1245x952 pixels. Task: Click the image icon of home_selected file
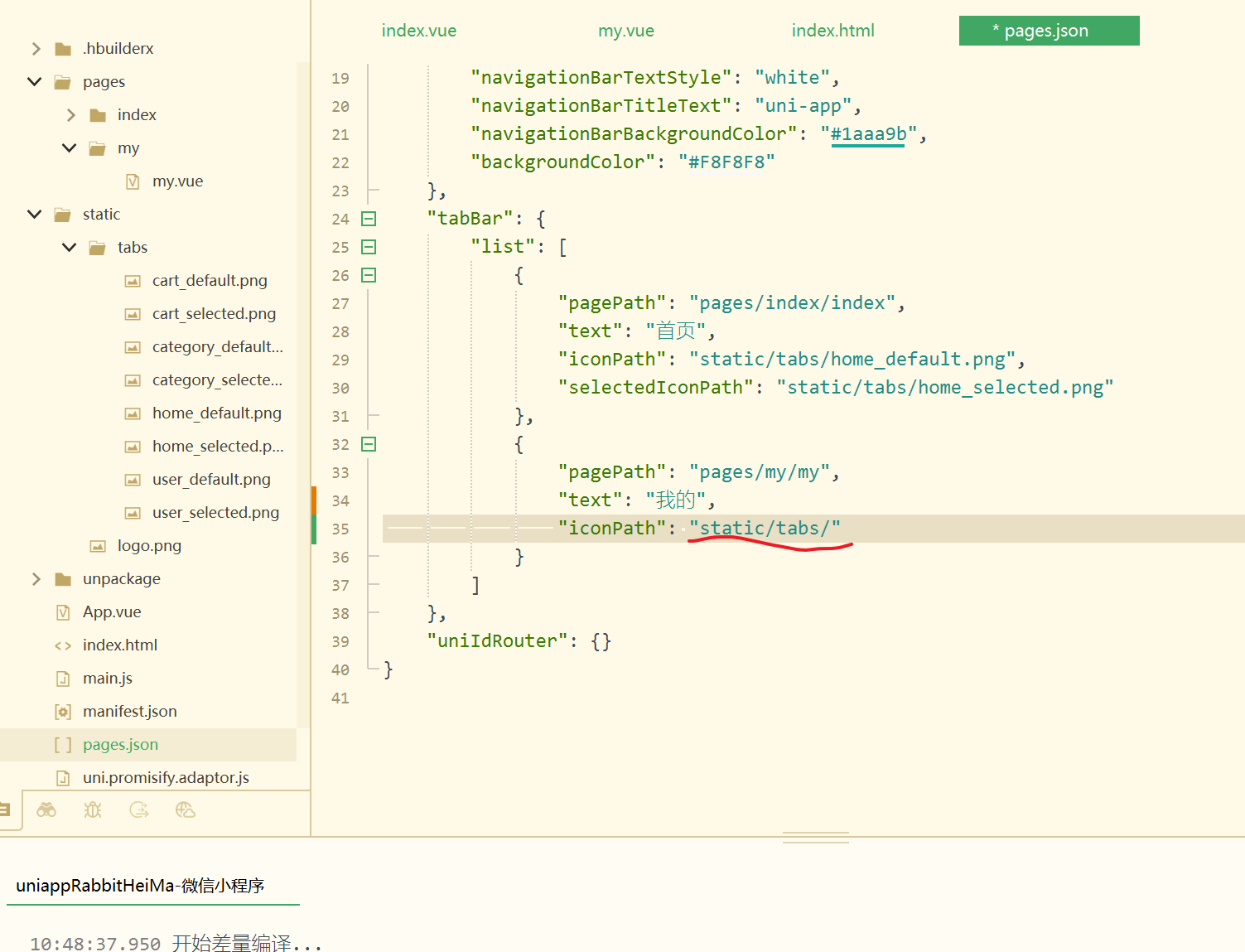click(133, 447)
